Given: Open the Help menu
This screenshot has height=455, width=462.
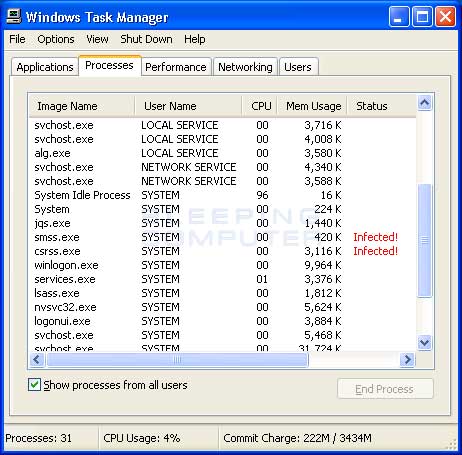Looking at the screenshot, I should coord(195,39).
